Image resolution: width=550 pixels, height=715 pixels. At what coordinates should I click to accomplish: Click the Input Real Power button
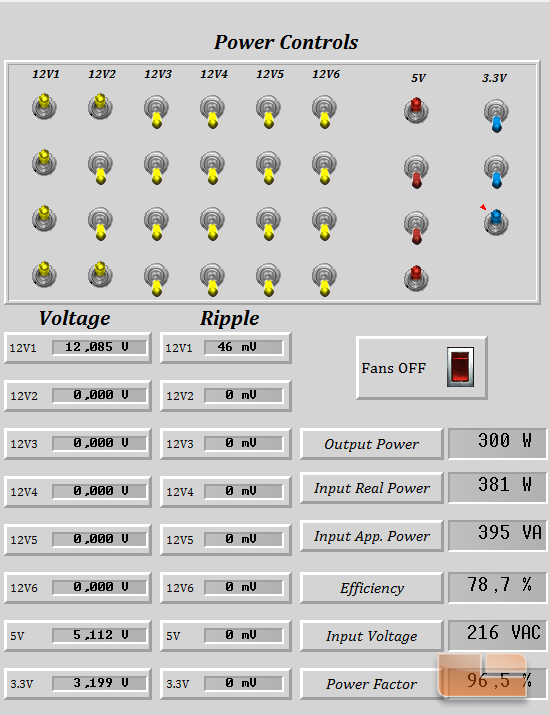pyautogui.click(x=371, y=488)
